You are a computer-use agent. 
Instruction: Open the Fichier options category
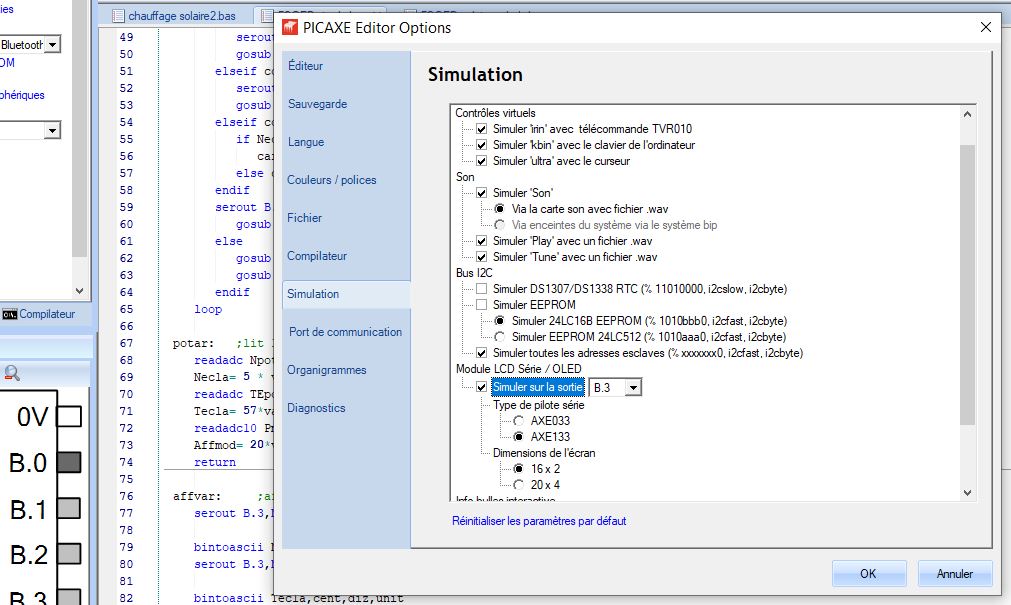[304, 218]
